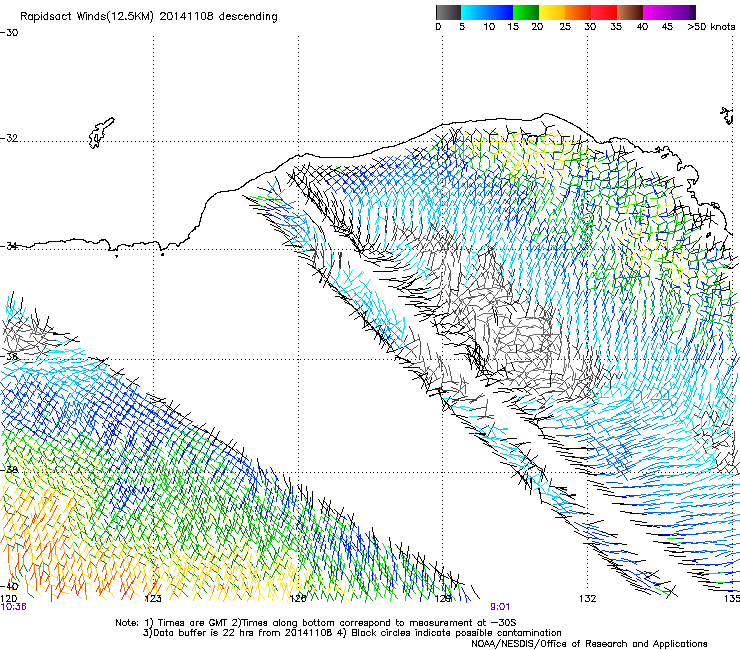Click the '-30' latitude label
This screenshot has width=740, height=650.
click(9, 33)
